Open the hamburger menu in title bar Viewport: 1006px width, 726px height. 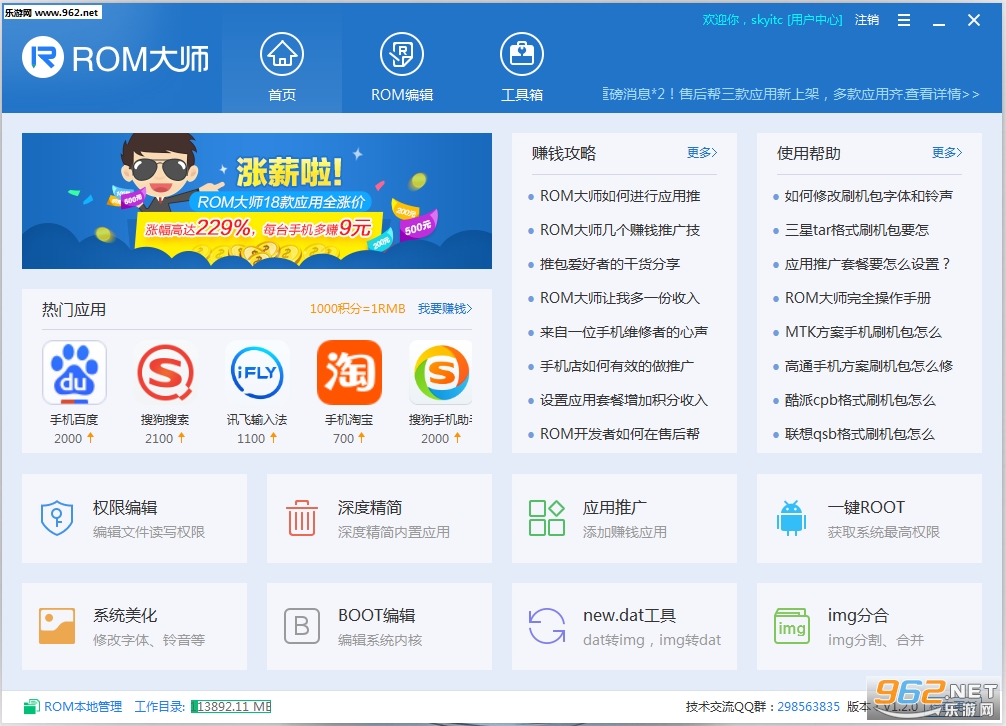tap(904, 21)
